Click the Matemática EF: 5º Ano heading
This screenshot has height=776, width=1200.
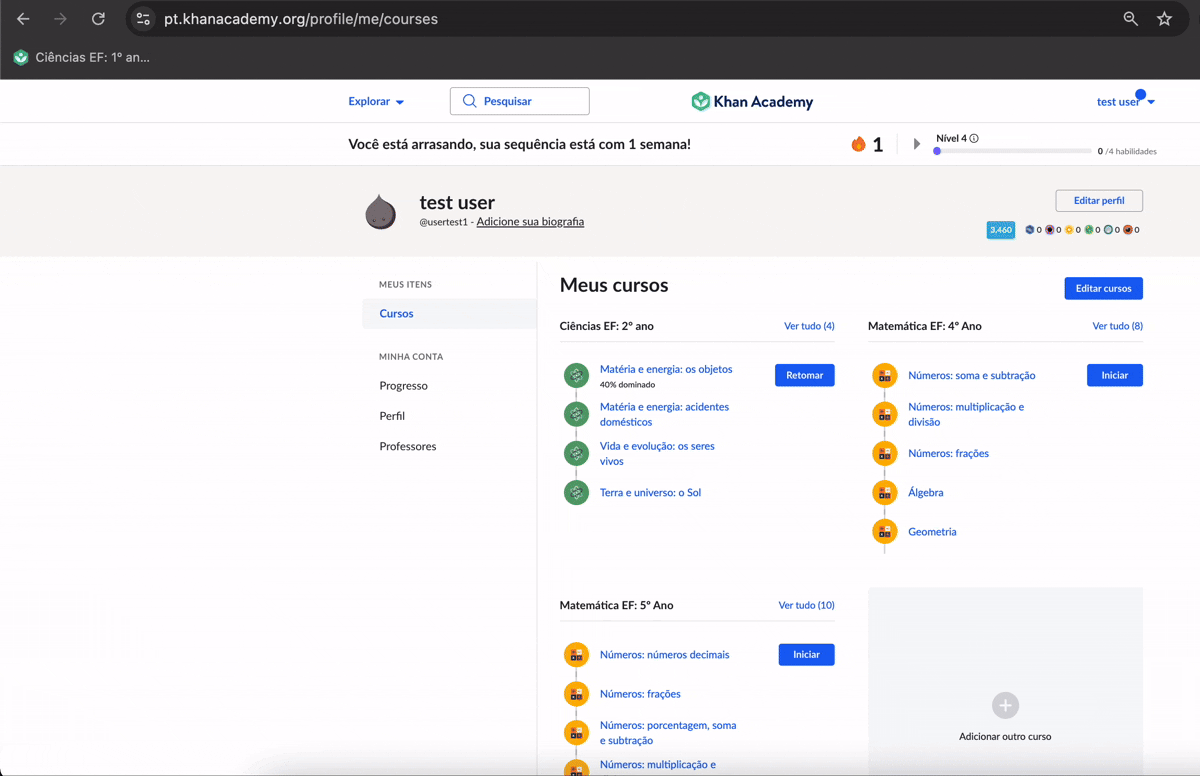click(617, 605)
